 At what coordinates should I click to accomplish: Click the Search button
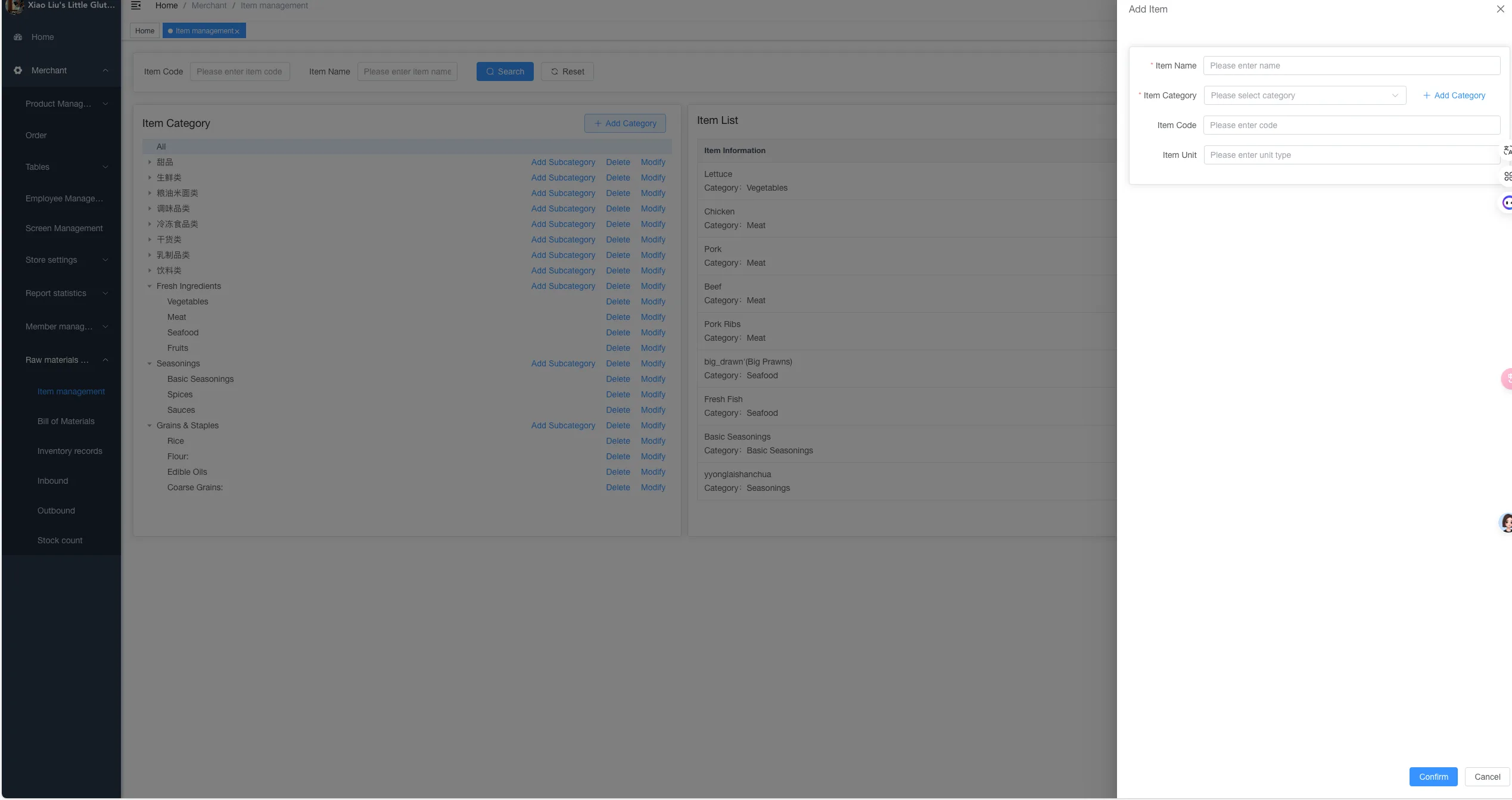(x=505, y=71)
